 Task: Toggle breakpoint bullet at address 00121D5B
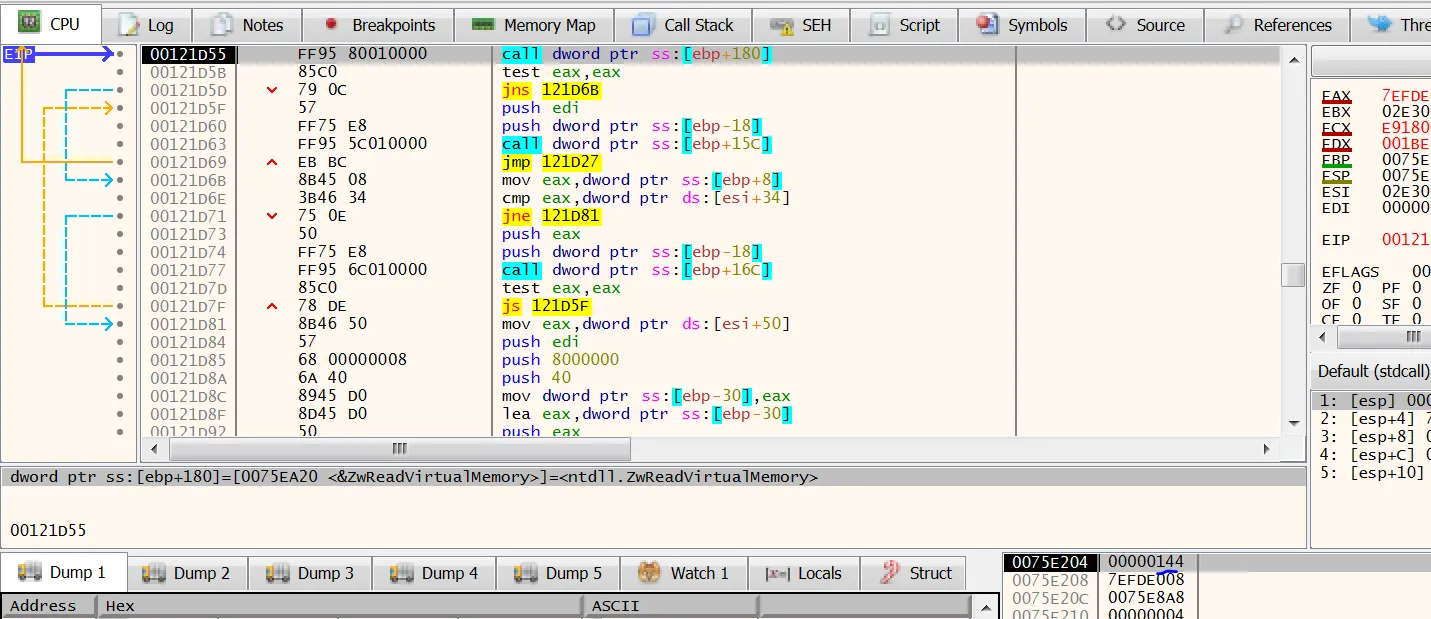[121, 72]
